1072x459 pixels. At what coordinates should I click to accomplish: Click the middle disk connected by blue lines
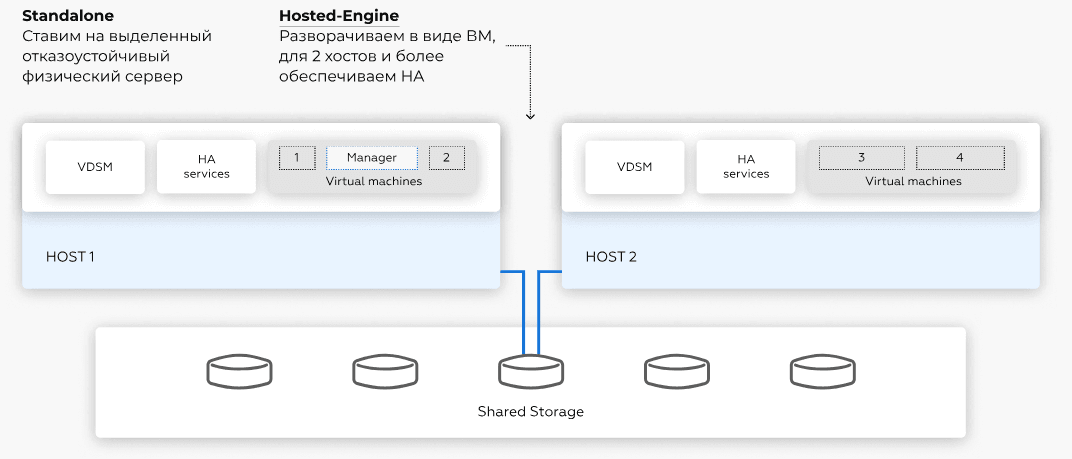tap(530, 372)
